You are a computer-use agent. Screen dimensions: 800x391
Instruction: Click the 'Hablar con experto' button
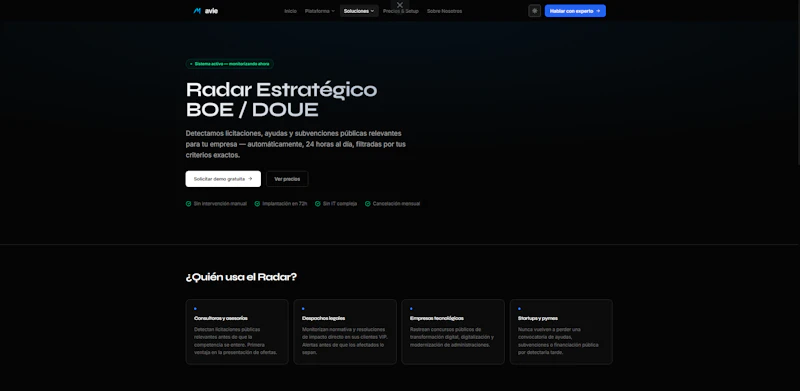pyautogui.click(x=575, y=11)
